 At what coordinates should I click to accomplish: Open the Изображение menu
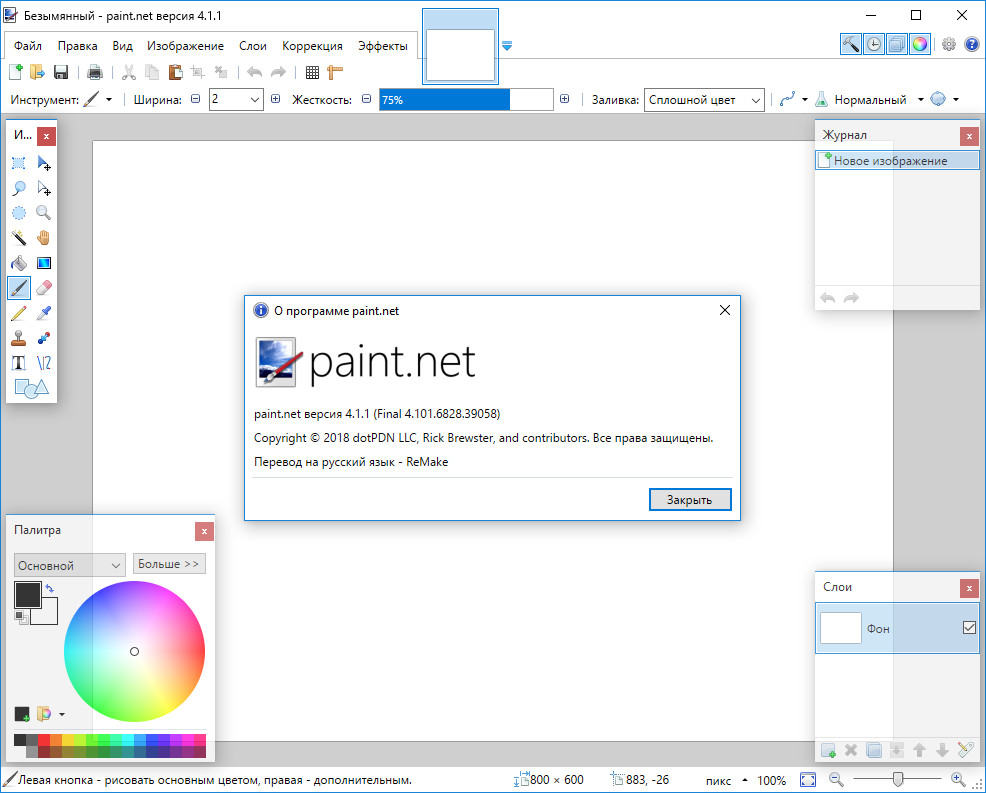pos(186,46)
